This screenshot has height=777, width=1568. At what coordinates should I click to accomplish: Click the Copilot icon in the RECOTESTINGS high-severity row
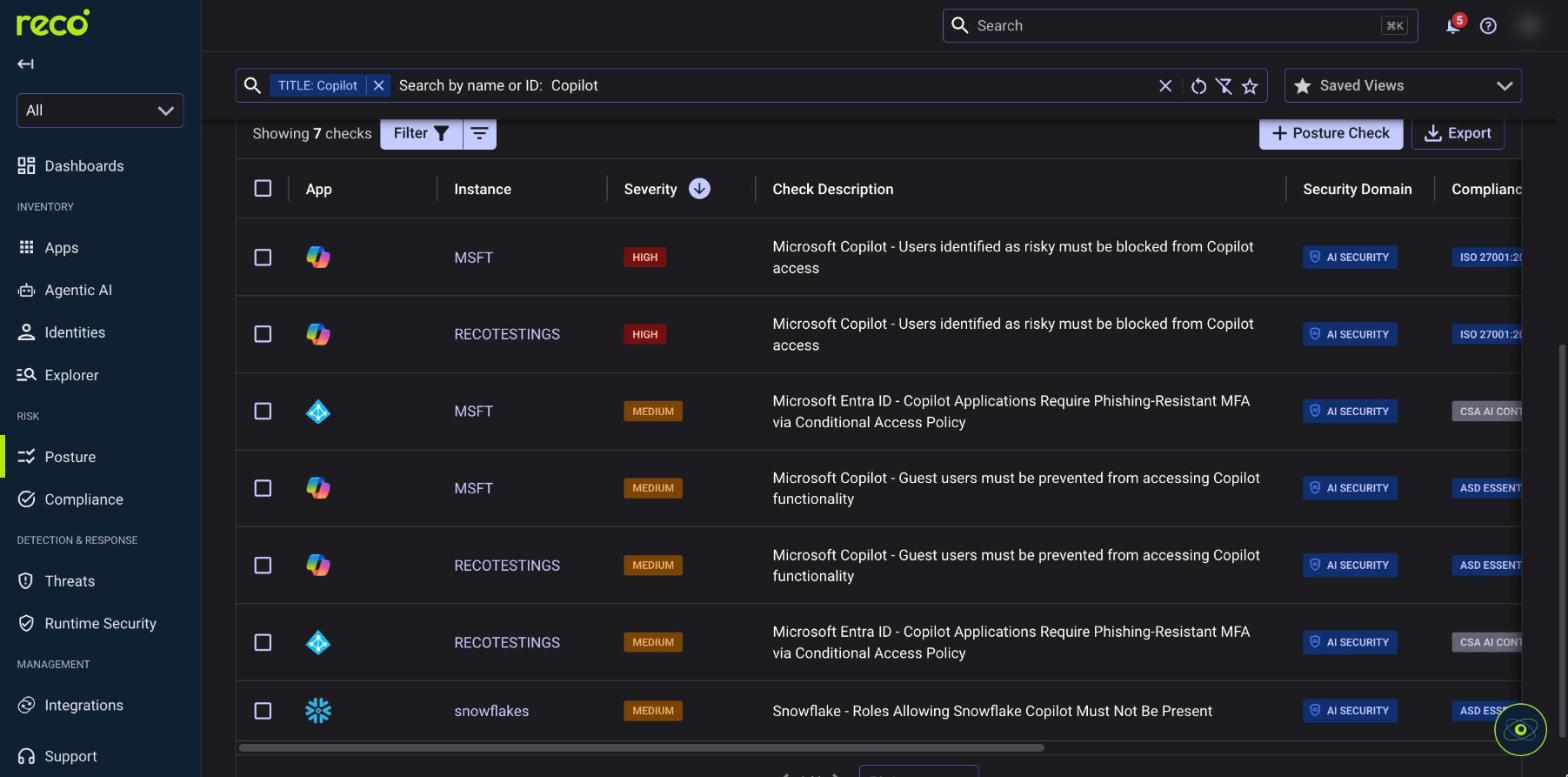pos(318,334)
